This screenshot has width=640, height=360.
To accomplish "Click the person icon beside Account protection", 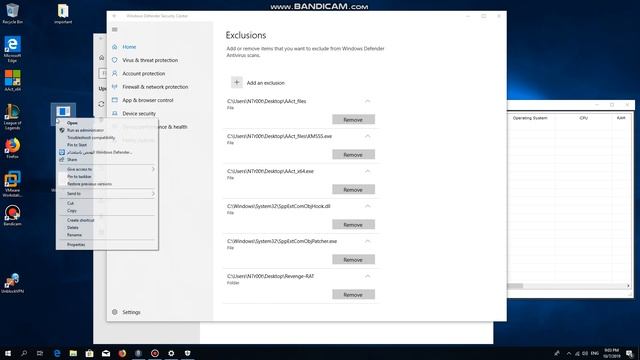I will click(115, 73).
